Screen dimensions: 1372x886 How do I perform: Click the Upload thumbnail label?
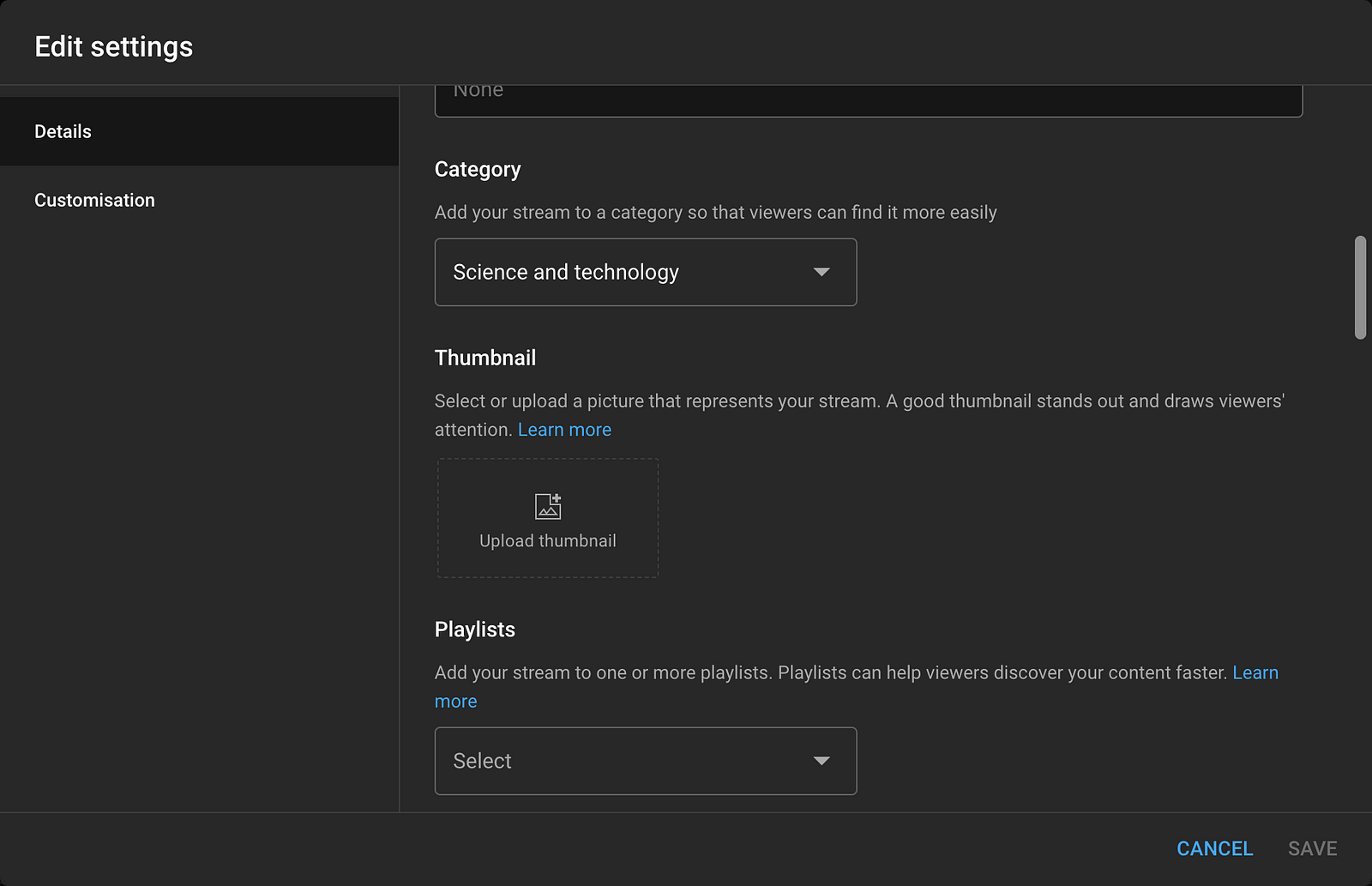(548, 541)
